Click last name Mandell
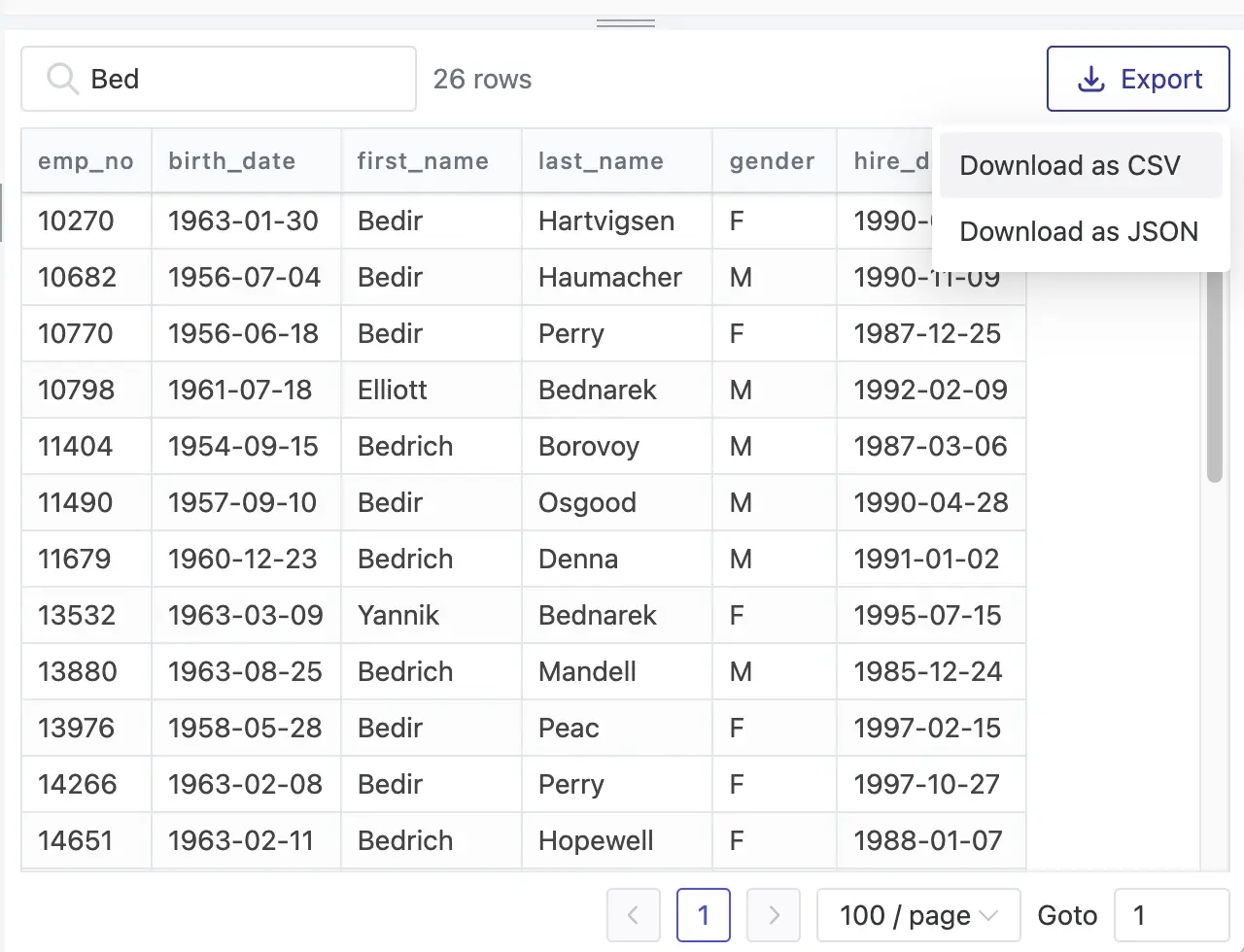This screenshot has width=1244, height=952. [587, 671]
